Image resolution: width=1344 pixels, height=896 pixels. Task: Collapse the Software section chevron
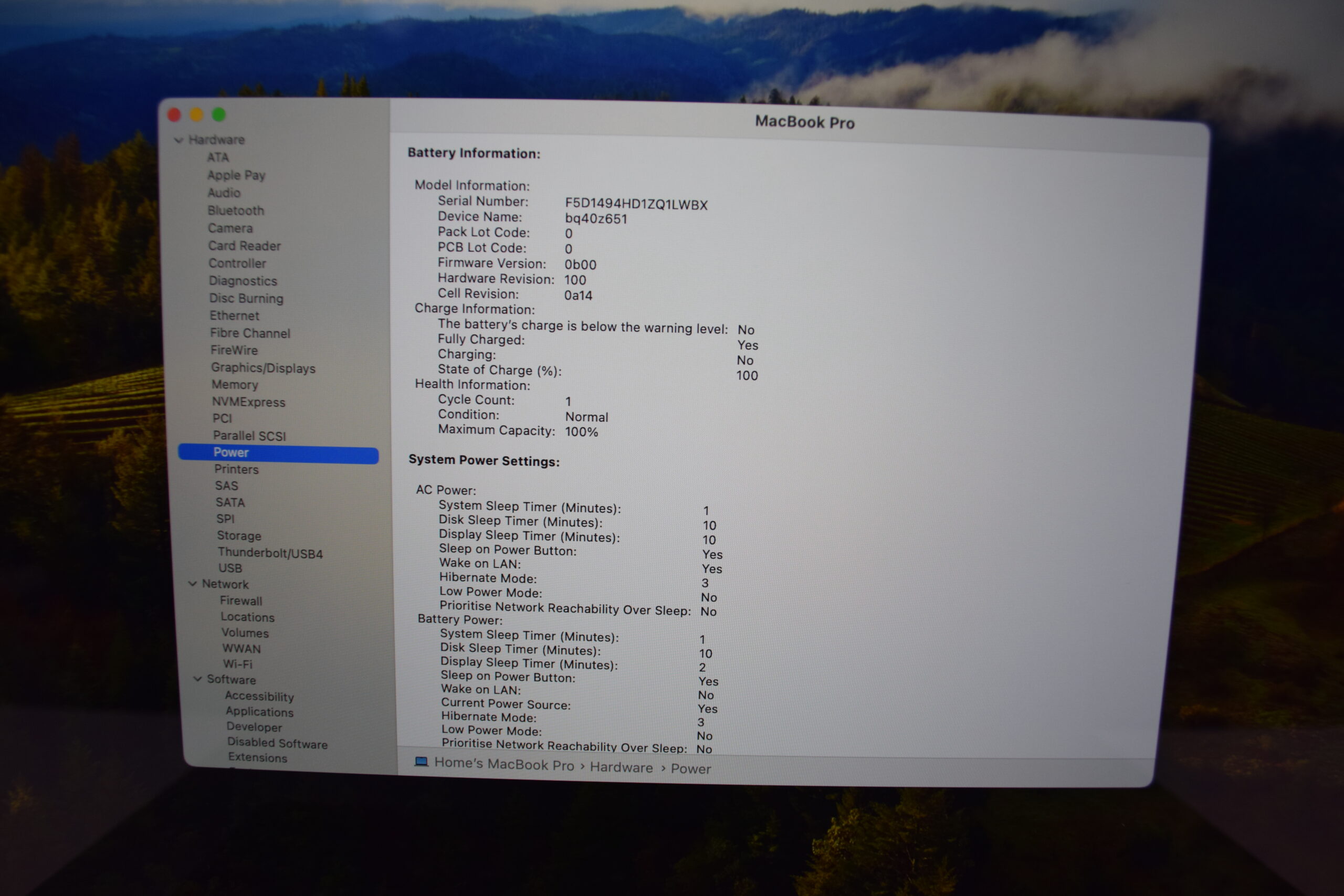pos(198,679)
